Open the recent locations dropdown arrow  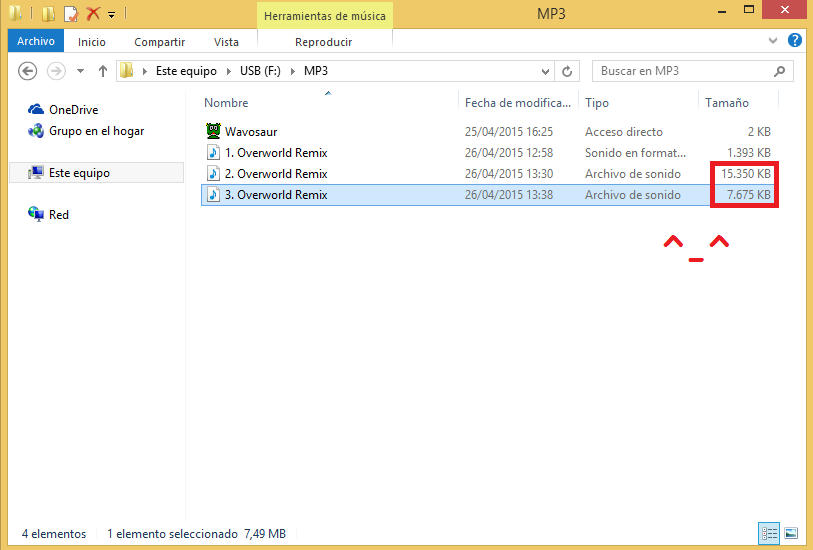pyautogui.click(x=79, y=71)
